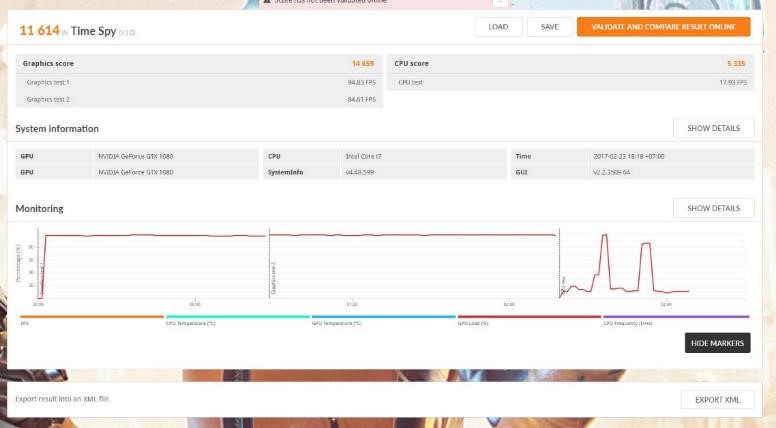The image size is (776, 428).
Task: Click the 17.93 FPS value
Action: point(733,83)
